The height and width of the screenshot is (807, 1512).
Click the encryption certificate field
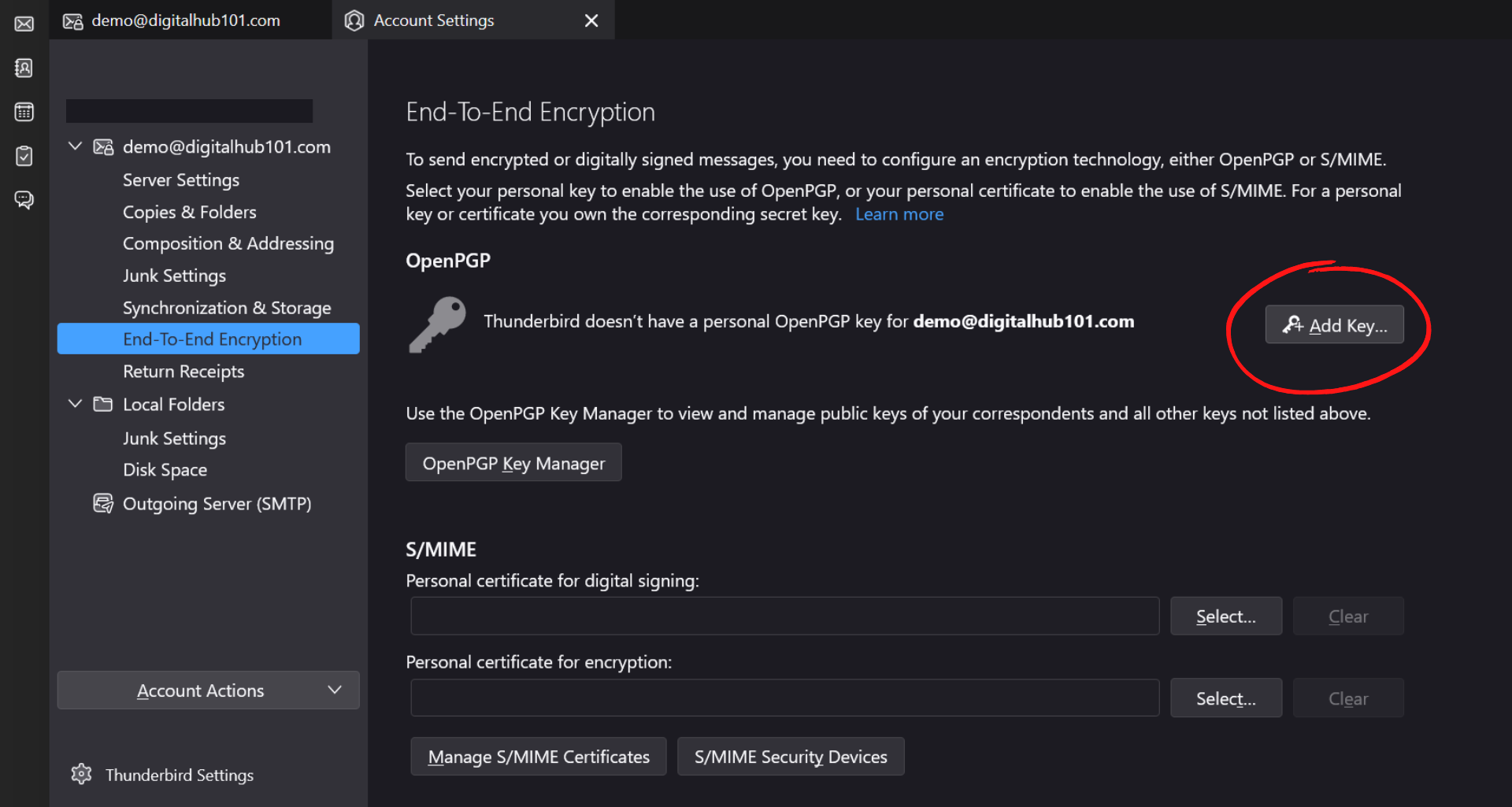tap(784, 698)
